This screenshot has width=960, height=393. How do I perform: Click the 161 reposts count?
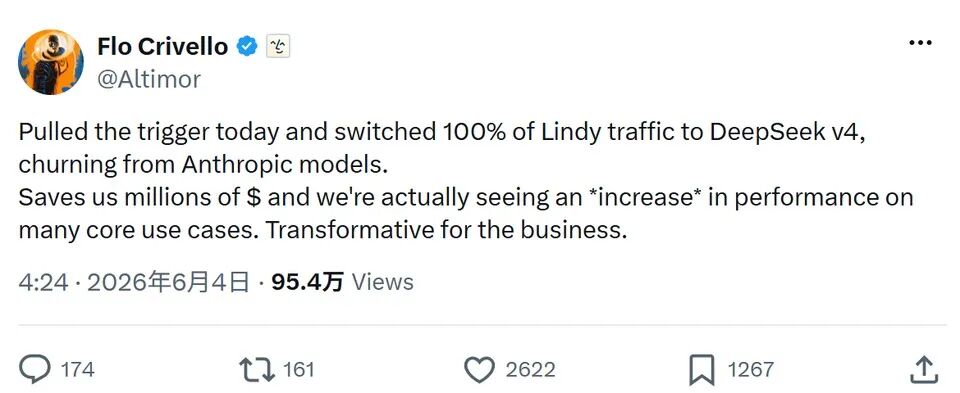point(299,370)
